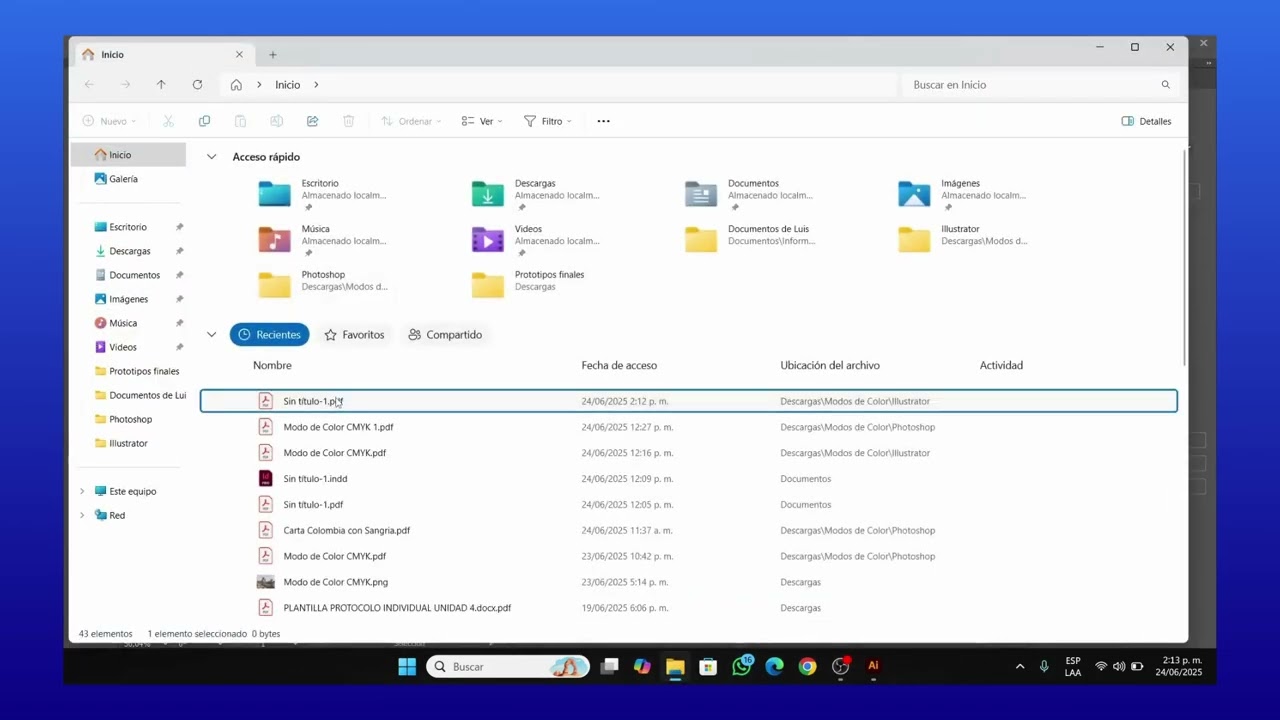The width and height of the screenshot is (1280, 720).
Task: Toggle the Detalles pane
Action: pos(1146,121)
